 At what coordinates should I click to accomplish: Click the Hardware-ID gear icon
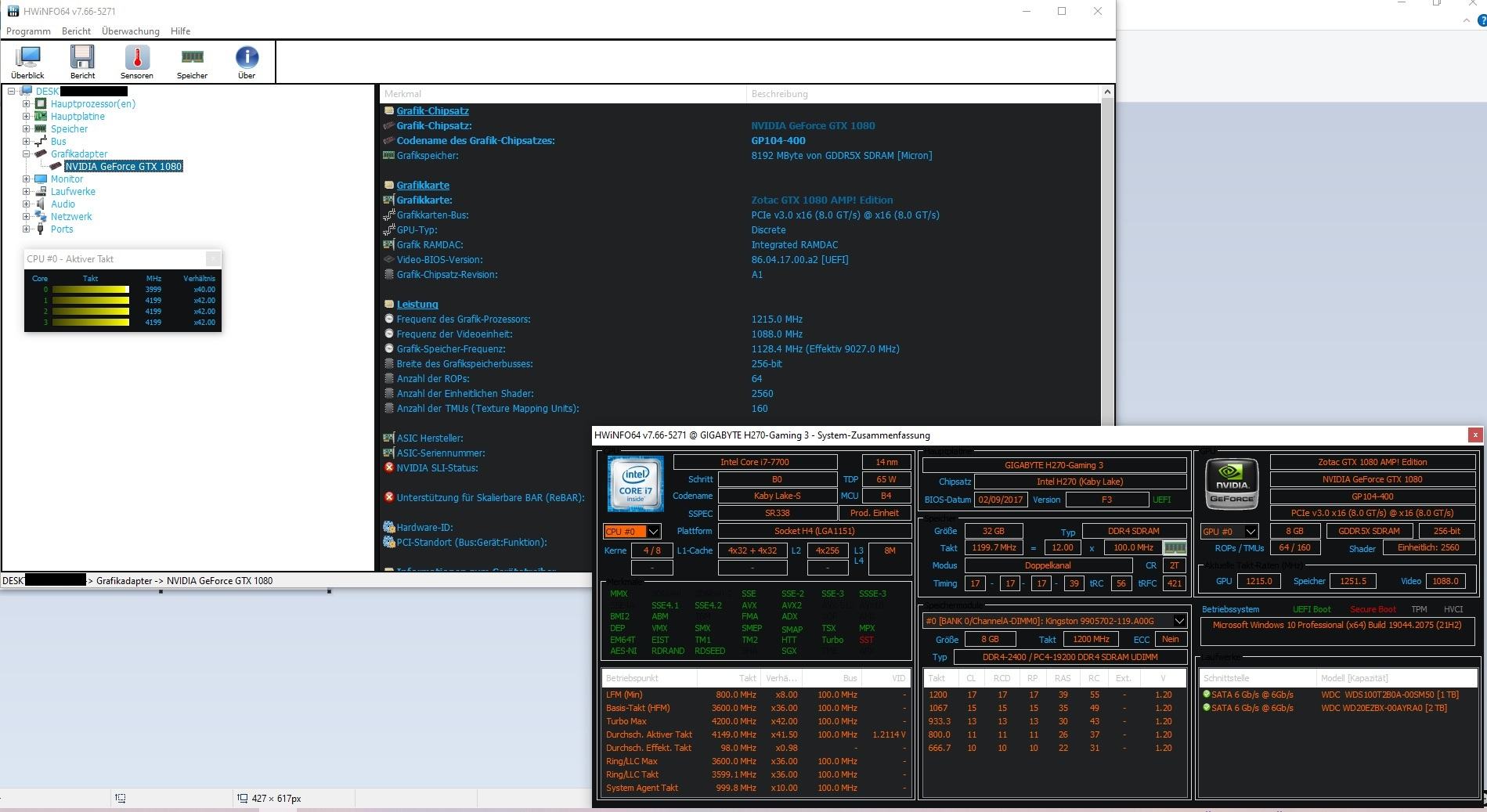388,527
